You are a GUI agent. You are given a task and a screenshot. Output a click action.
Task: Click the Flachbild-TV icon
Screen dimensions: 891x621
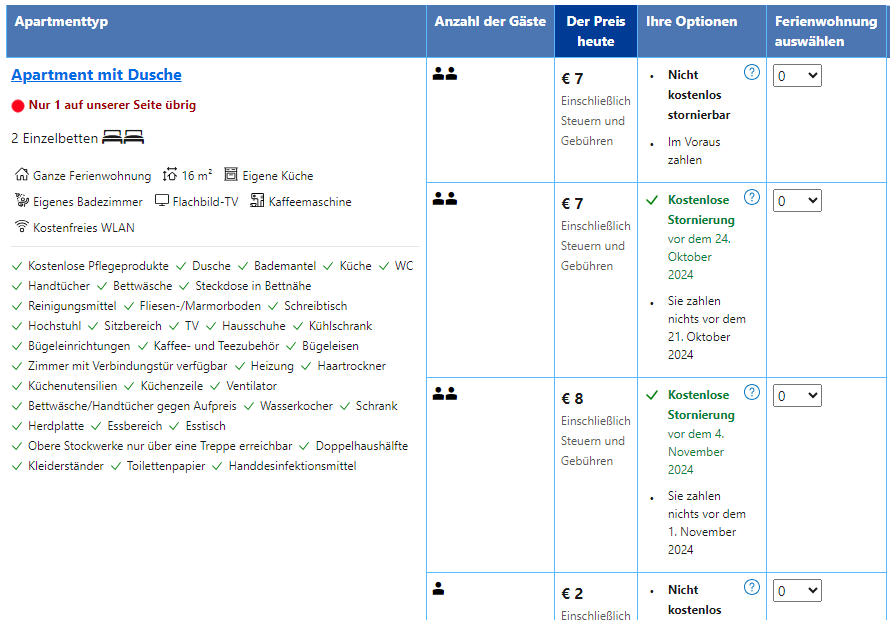(x=162, y=201)
